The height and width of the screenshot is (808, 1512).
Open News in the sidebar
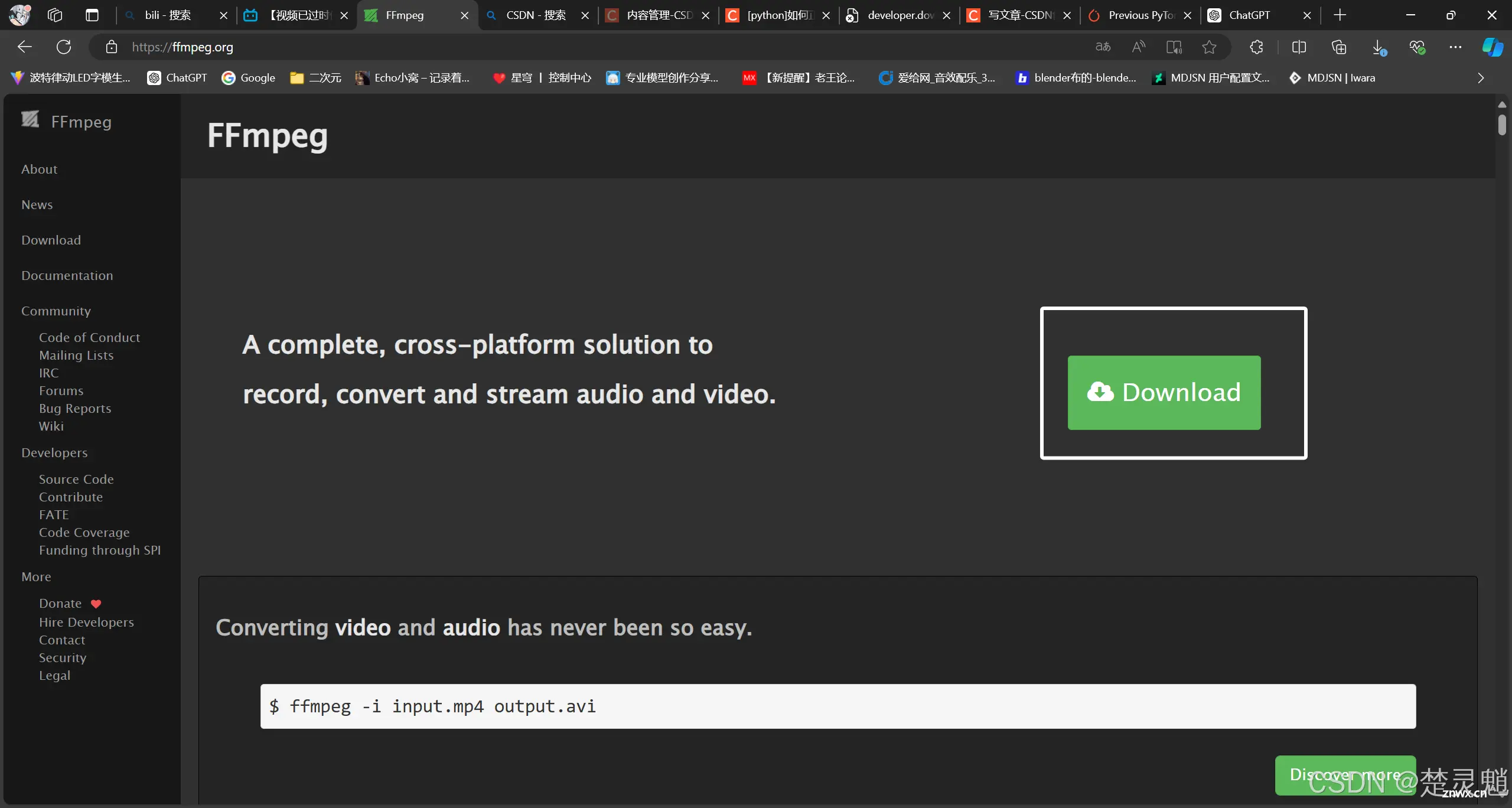coord(37,204)
